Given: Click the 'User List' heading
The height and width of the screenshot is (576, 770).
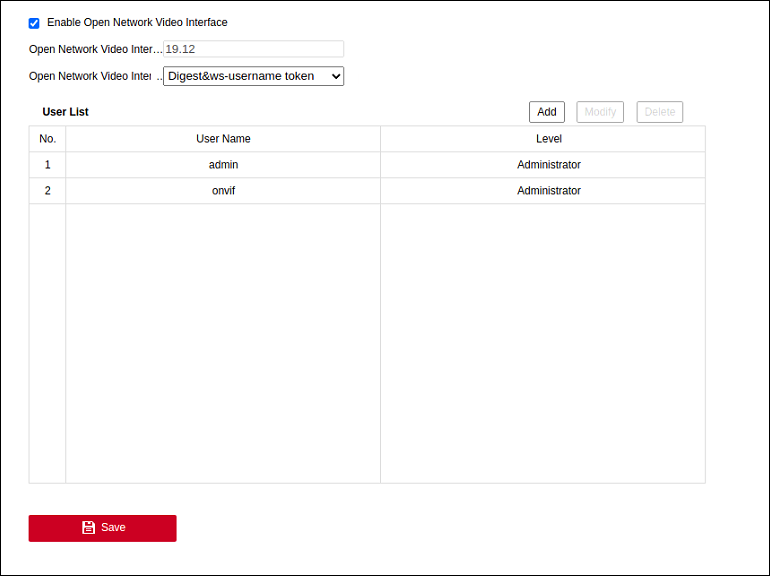Looking at the screenshot, I should pos(65,112).
